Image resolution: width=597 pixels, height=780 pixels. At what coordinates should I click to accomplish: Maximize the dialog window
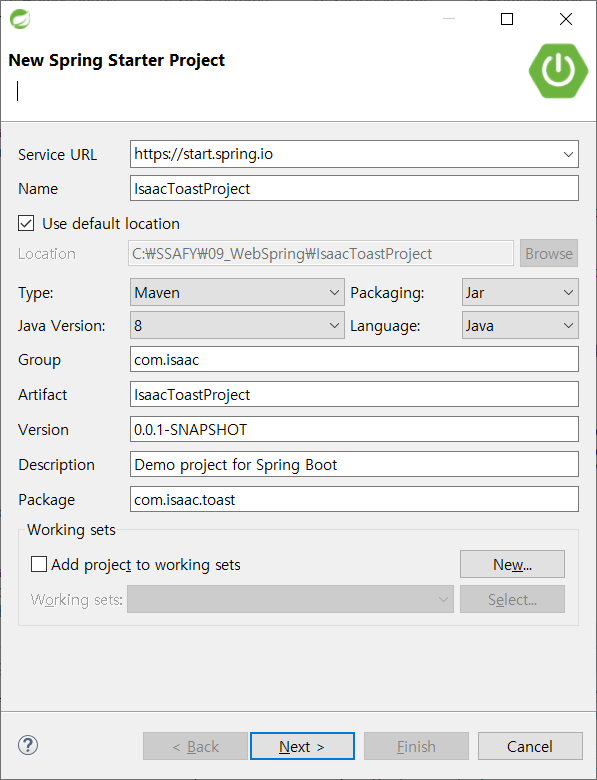(507, 19)
